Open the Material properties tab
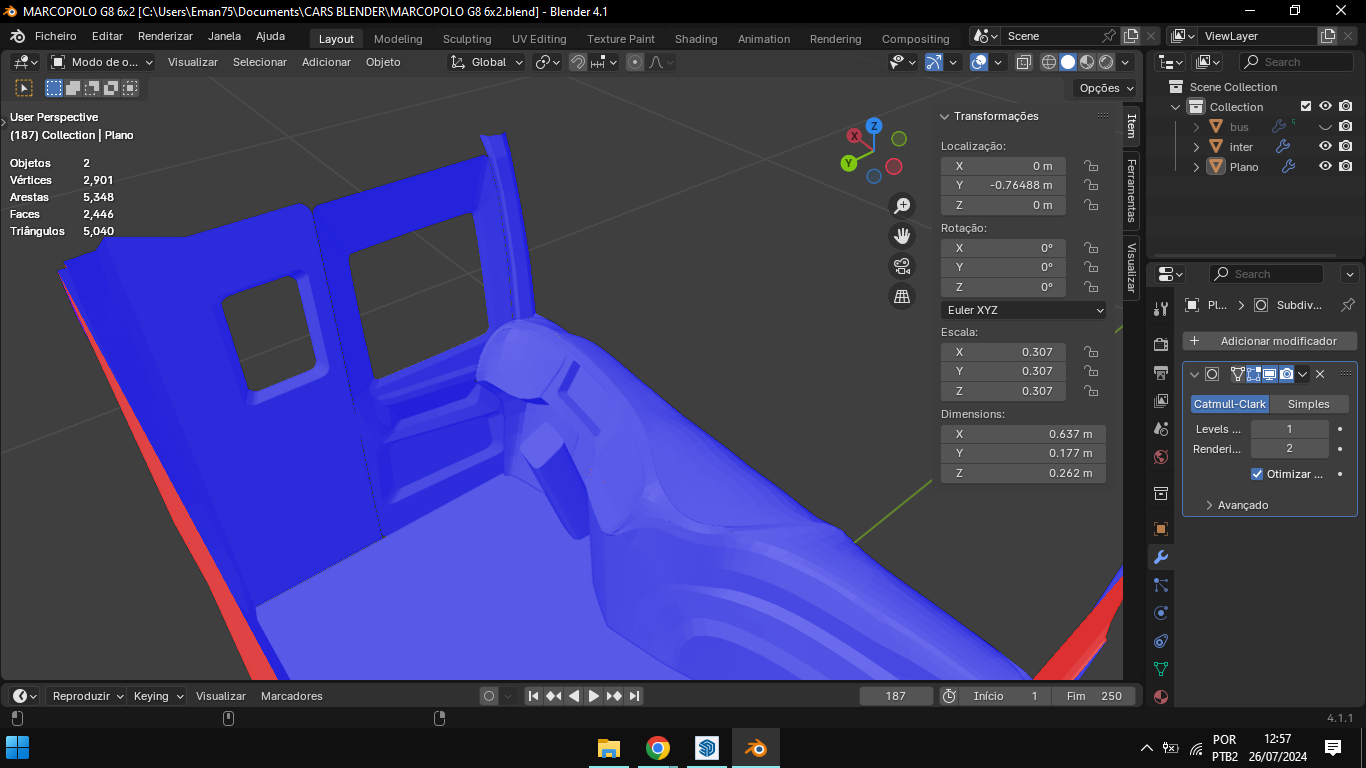The image size is (1366, 768). tap(1161, 697)
